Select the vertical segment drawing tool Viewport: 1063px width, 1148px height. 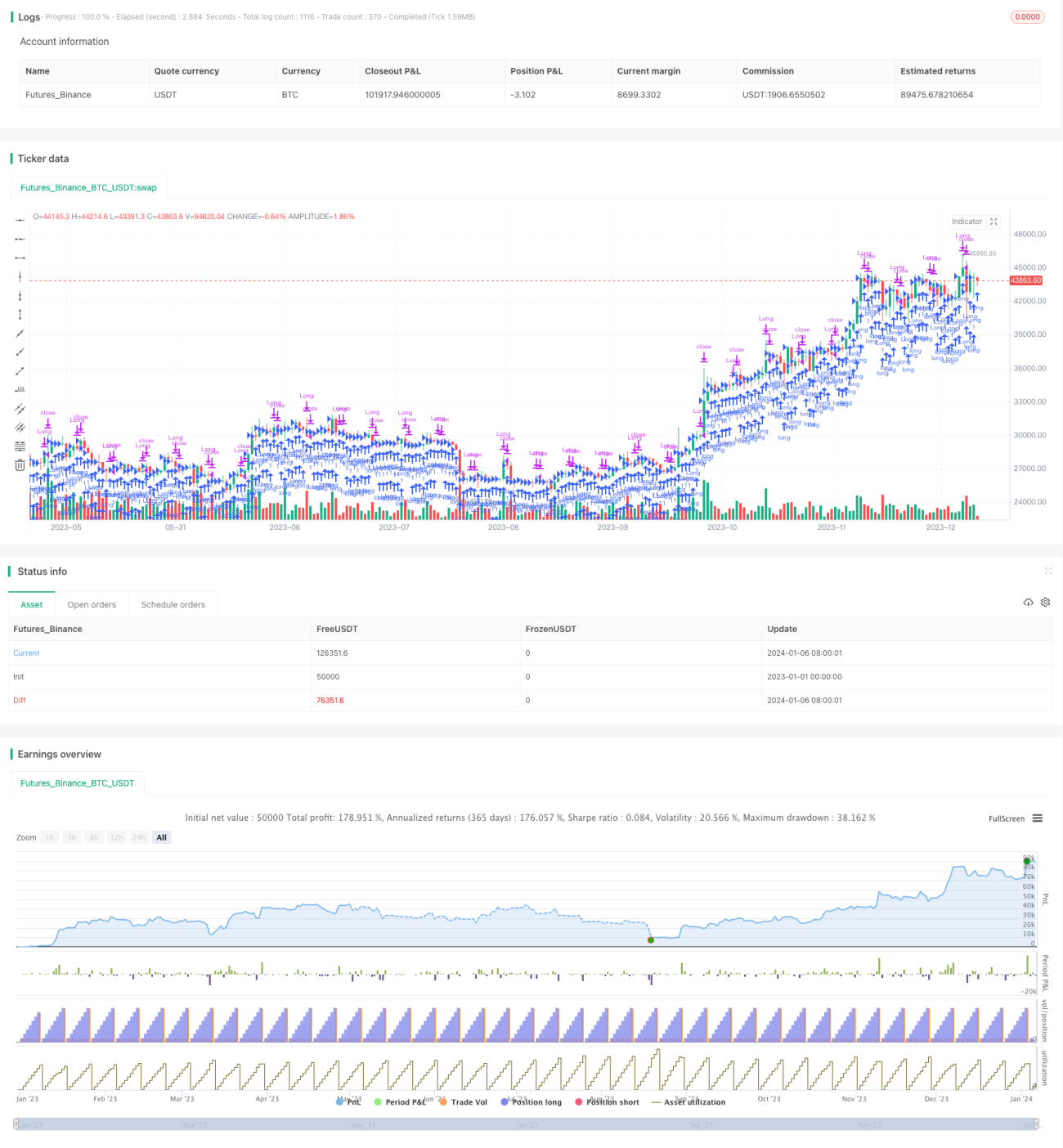(20, 315)
